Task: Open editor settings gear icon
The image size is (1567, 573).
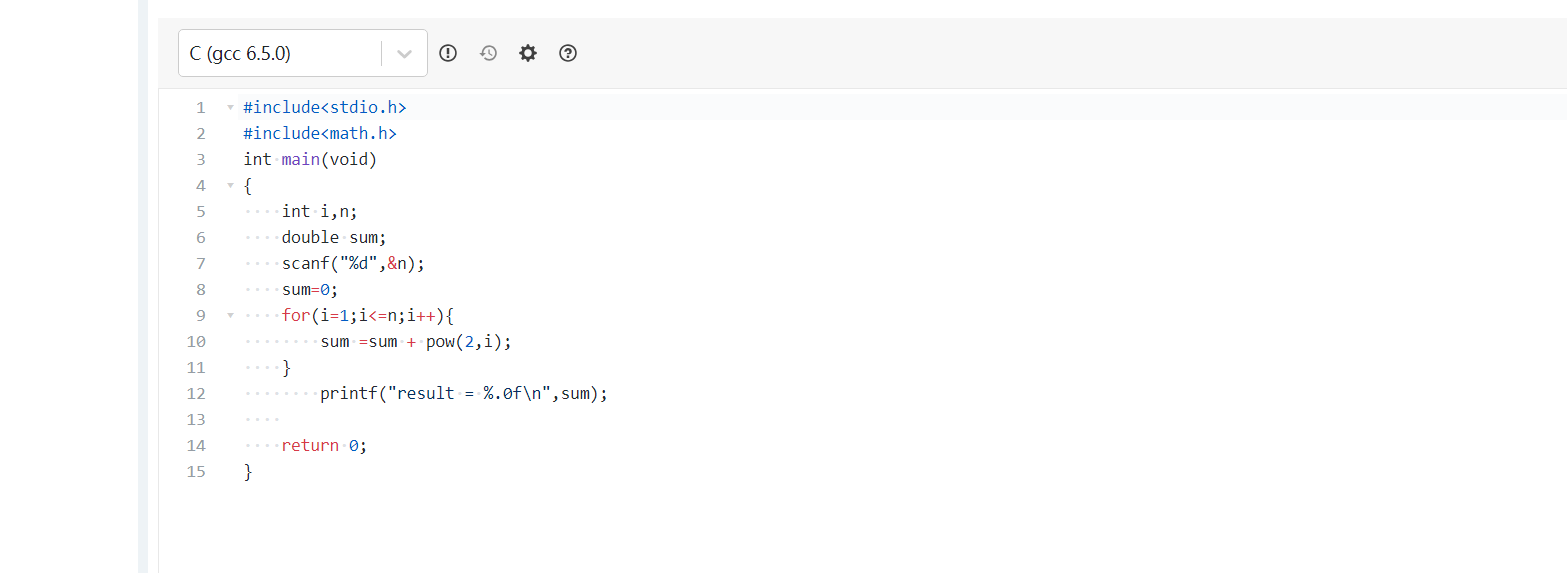Action: [528, 53]
